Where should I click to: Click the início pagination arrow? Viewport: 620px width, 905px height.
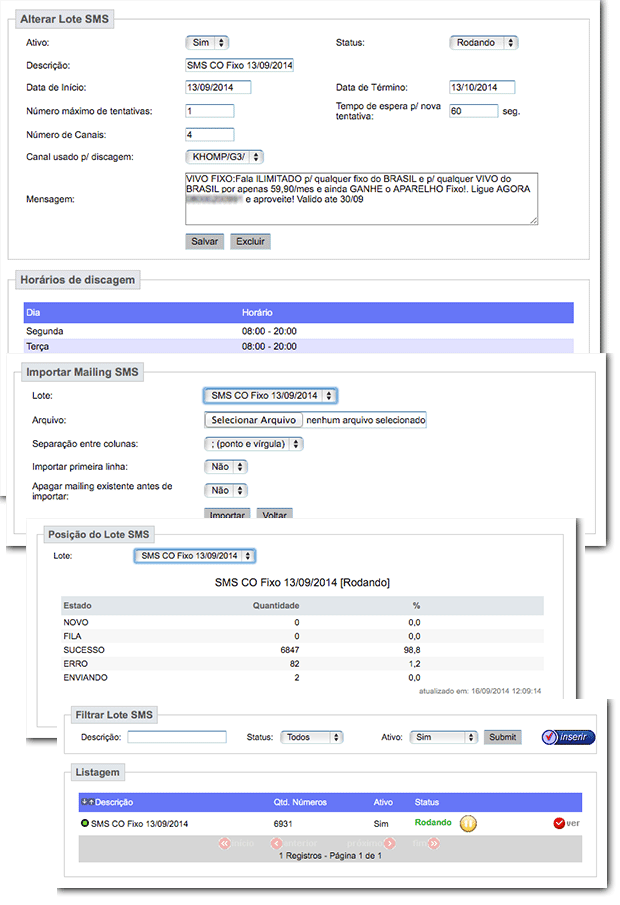click(x=225, y=843)
